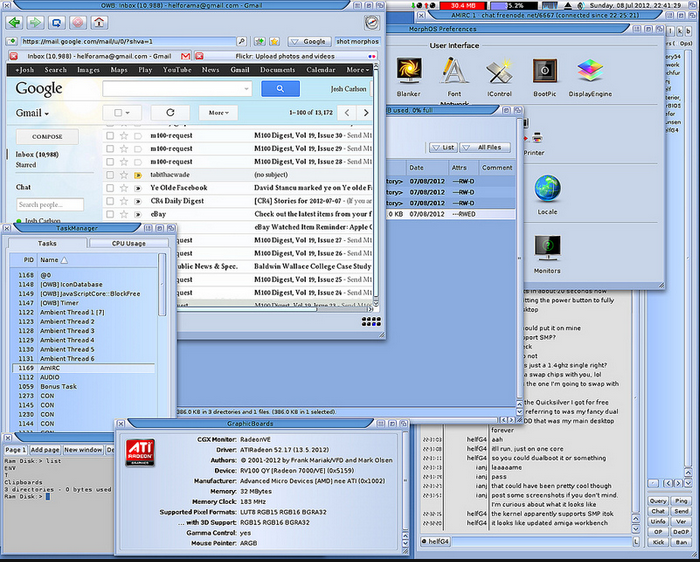Check the box for the CR4 Daily Digest email

[110, 201]
